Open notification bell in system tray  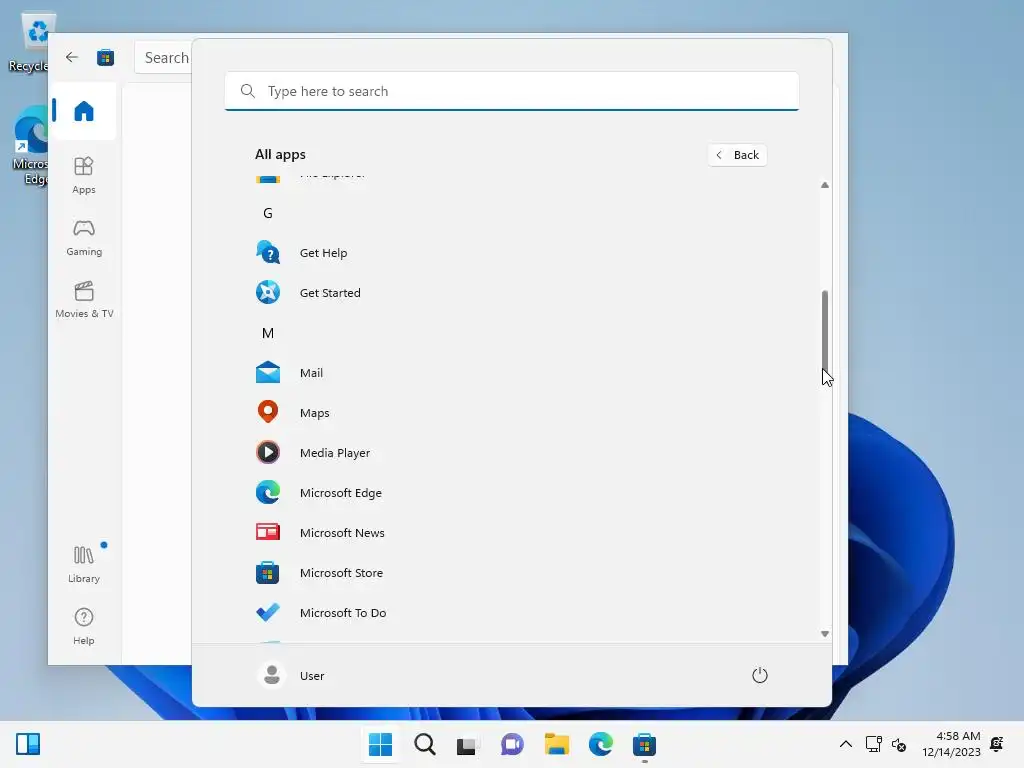click(x=997, y=744)
